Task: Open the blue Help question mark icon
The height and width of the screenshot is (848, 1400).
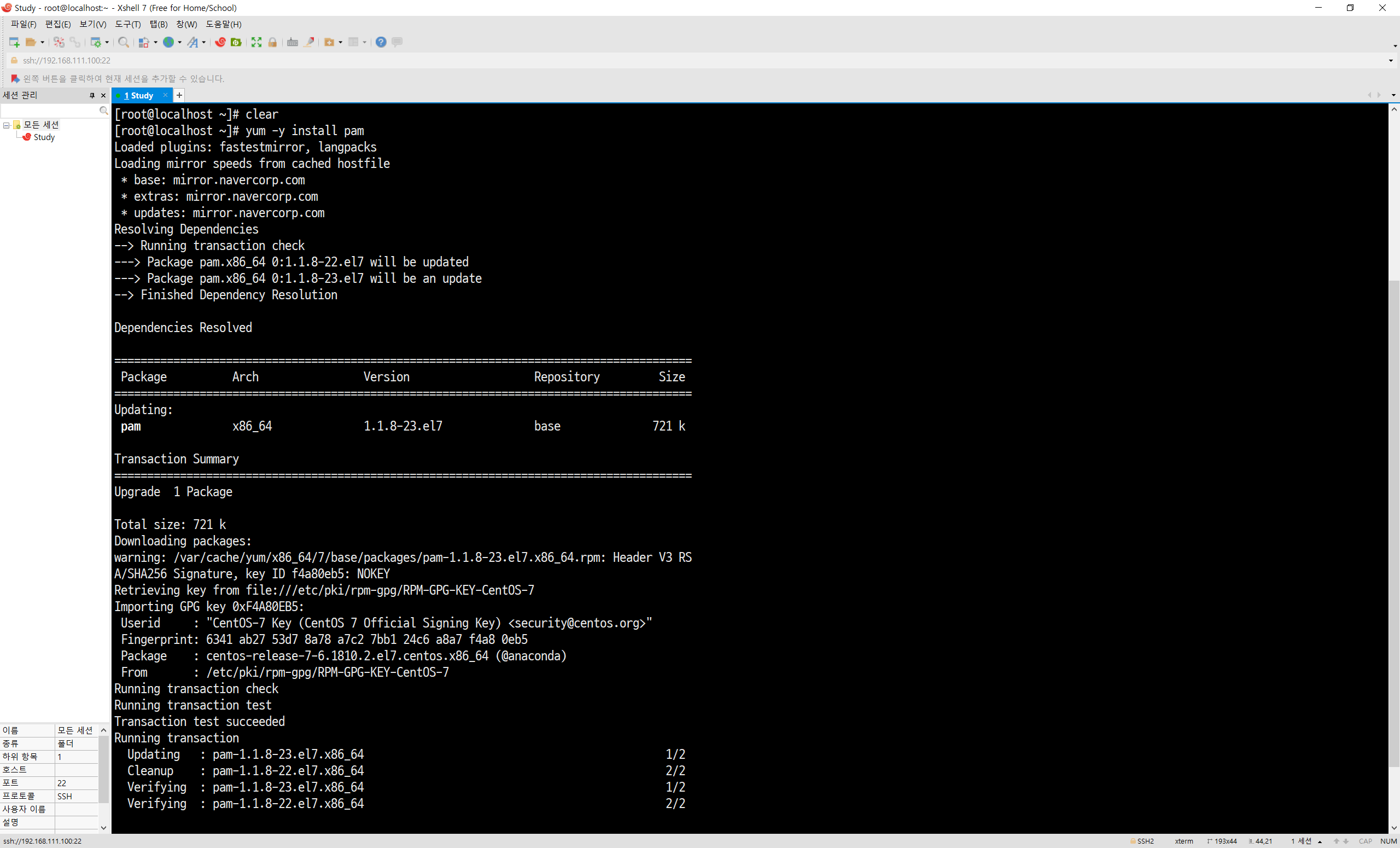Action: pyautogui.click(x=381, y=42)
